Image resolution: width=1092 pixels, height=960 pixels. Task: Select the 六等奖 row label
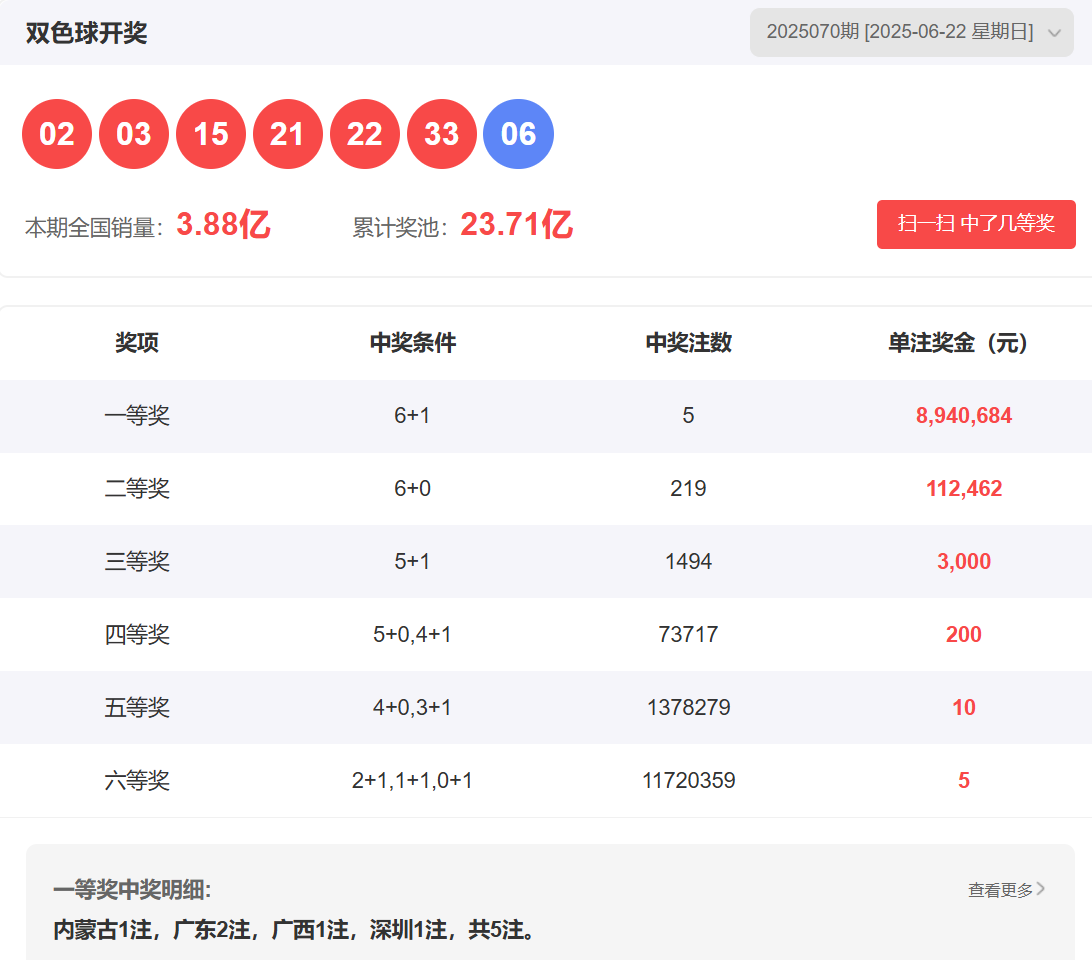click(x=137, y=781)
